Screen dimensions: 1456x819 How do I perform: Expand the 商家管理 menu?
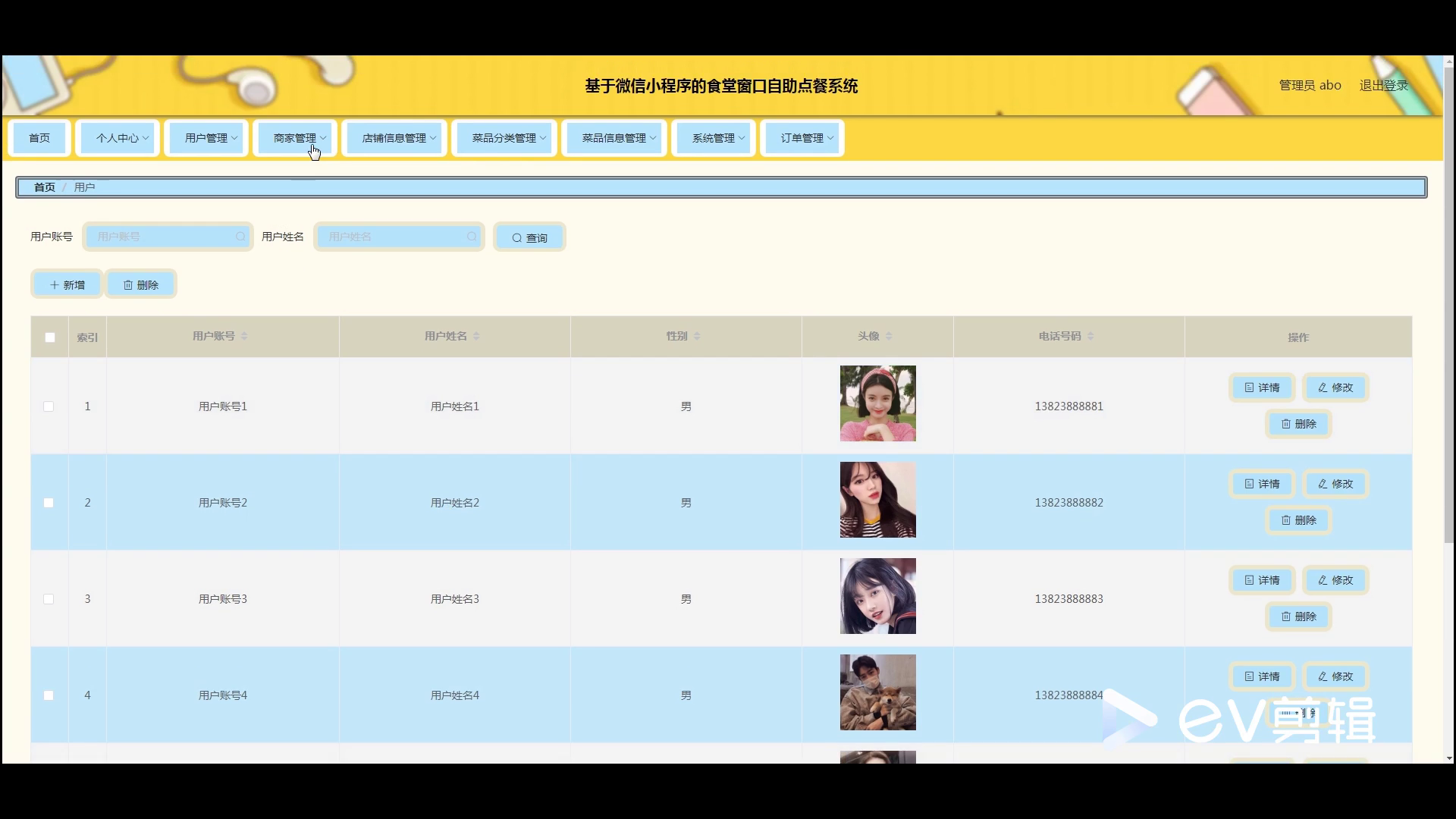coord(295,138)
